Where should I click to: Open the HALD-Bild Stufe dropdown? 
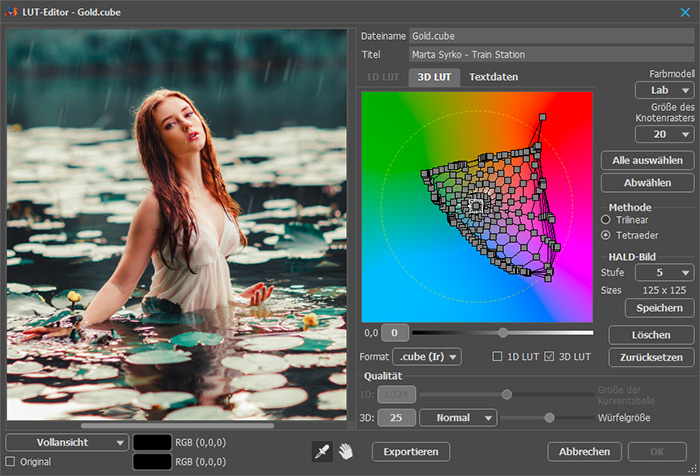click(664, 272)
